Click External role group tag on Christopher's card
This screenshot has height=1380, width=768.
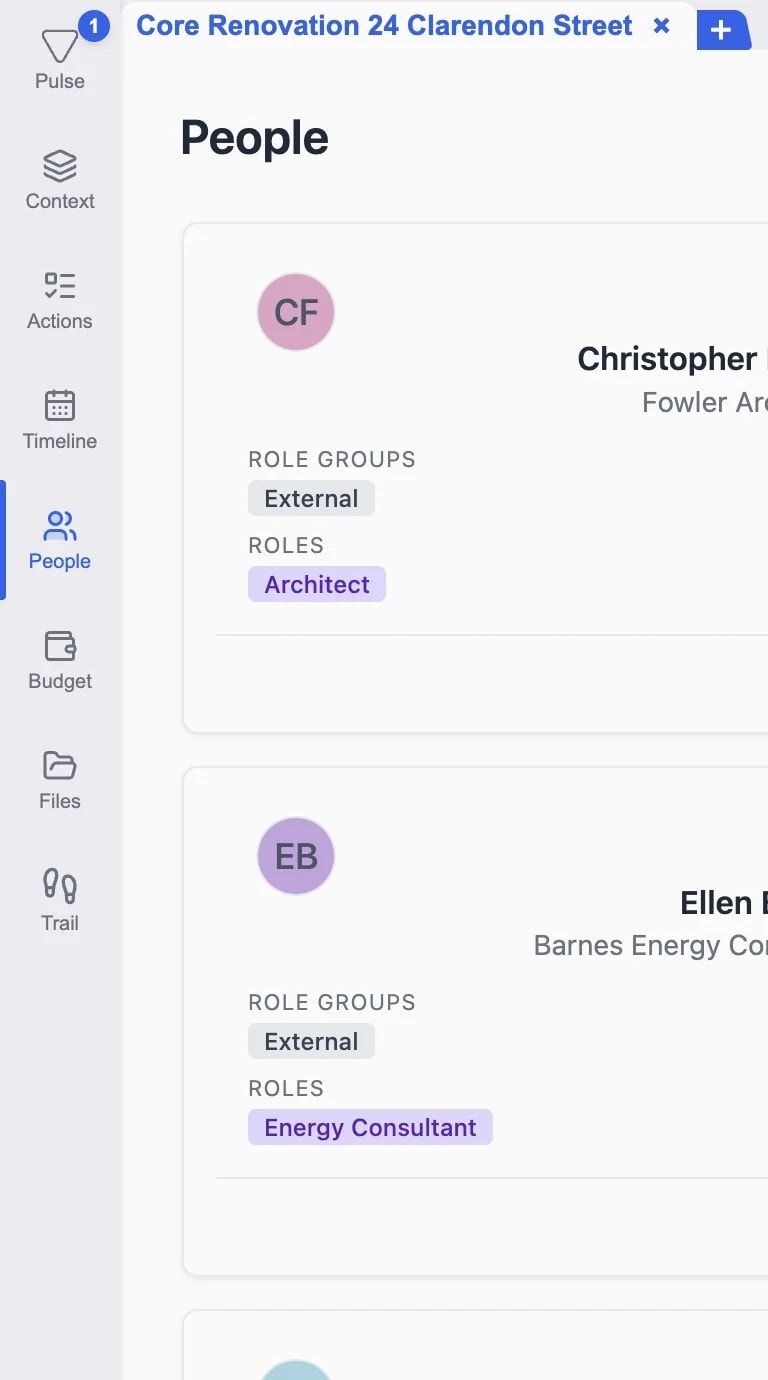311,499
